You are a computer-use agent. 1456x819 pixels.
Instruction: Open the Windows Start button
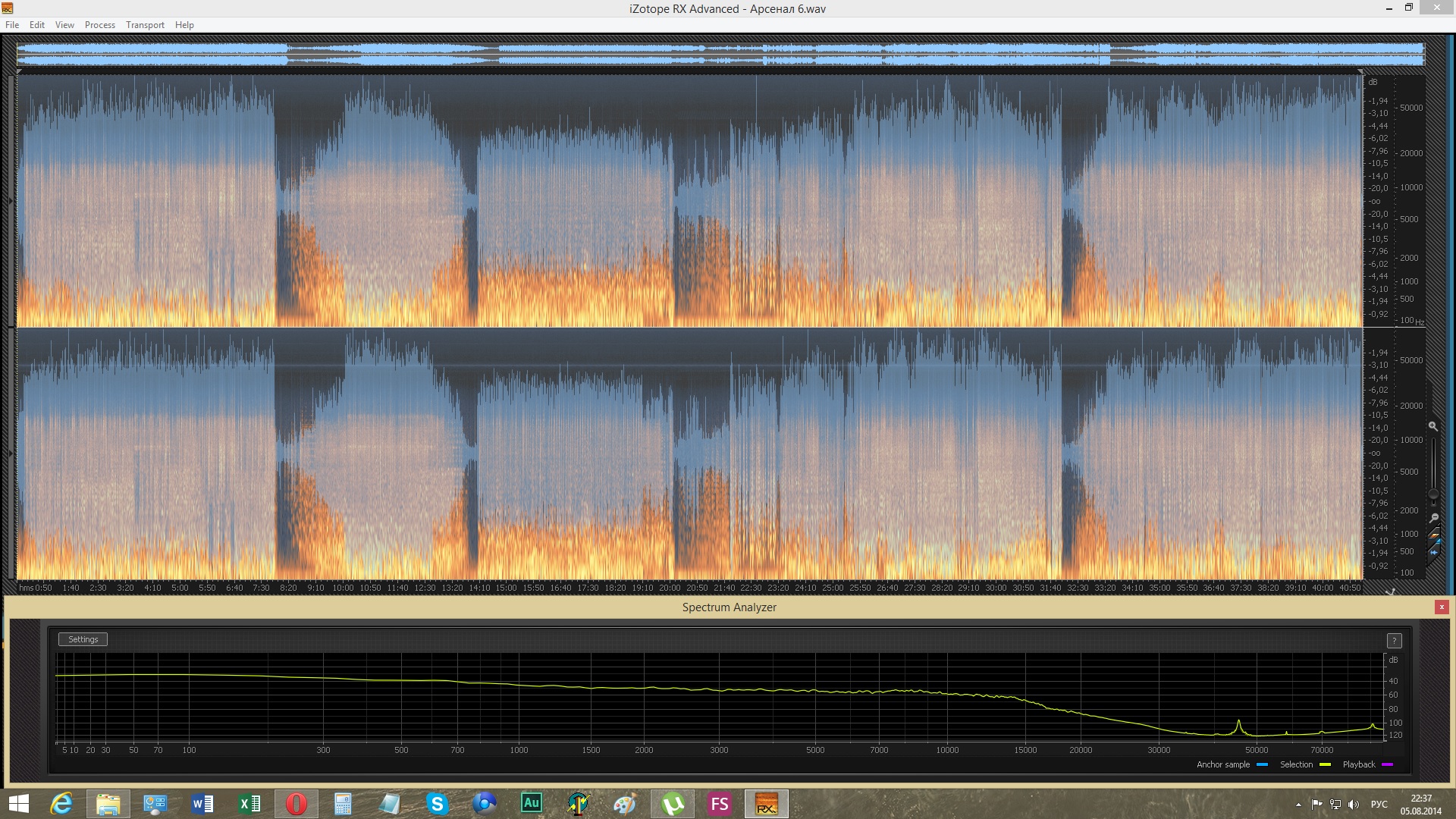(18, 804)
